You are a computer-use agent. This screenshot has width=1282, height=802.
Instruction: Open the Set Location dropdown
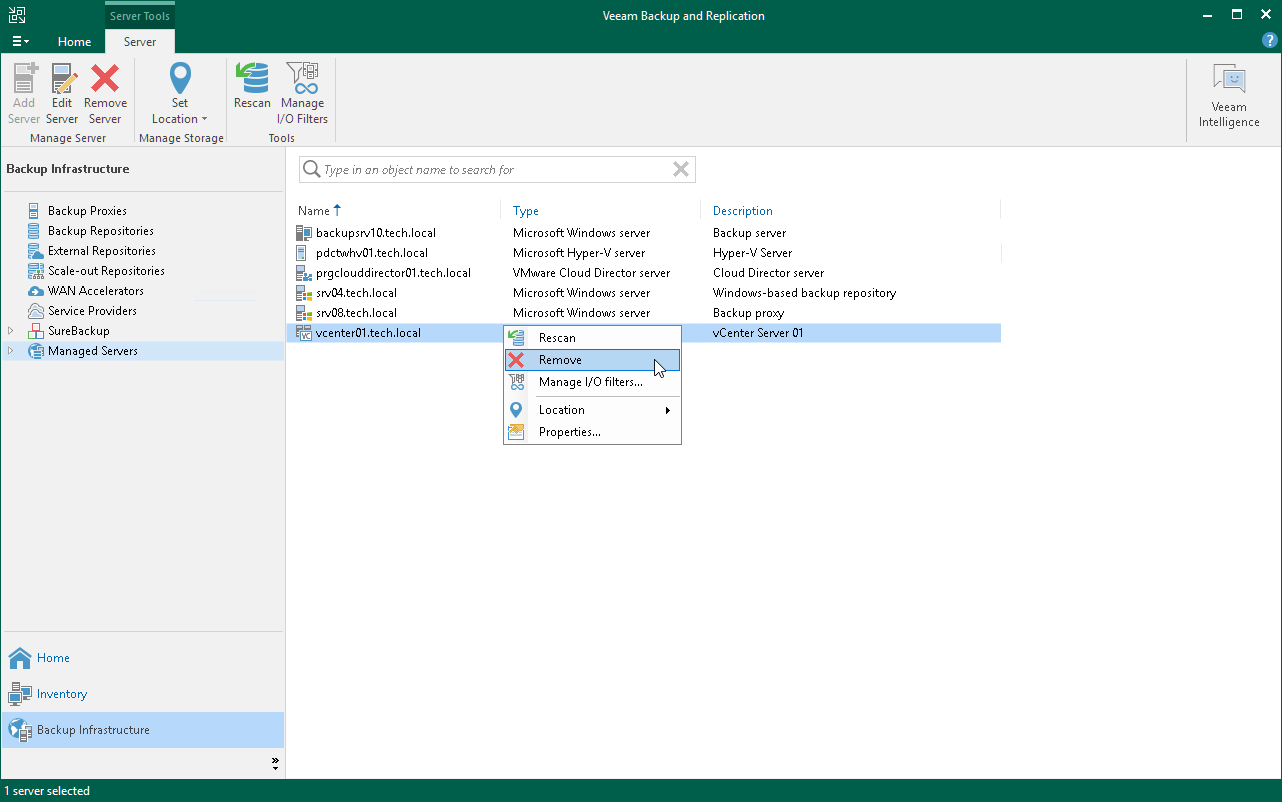pyautogui.click(x=180, y=94)
